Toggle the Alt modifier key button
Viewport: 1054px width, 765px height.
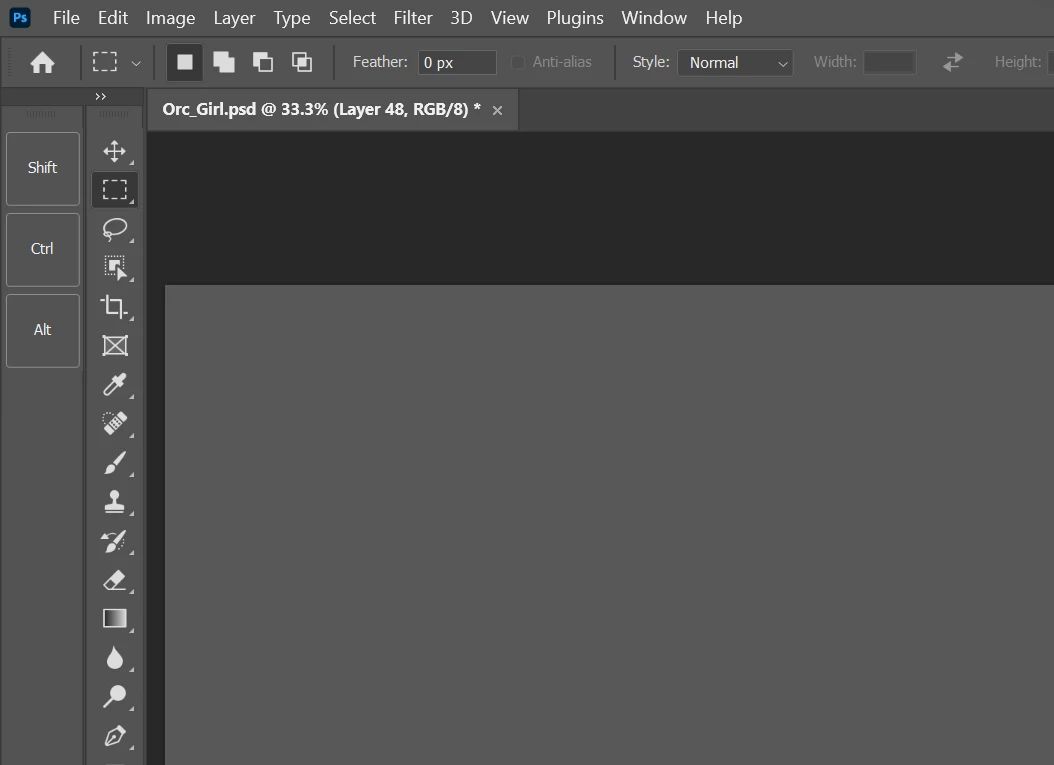point(43,331)
